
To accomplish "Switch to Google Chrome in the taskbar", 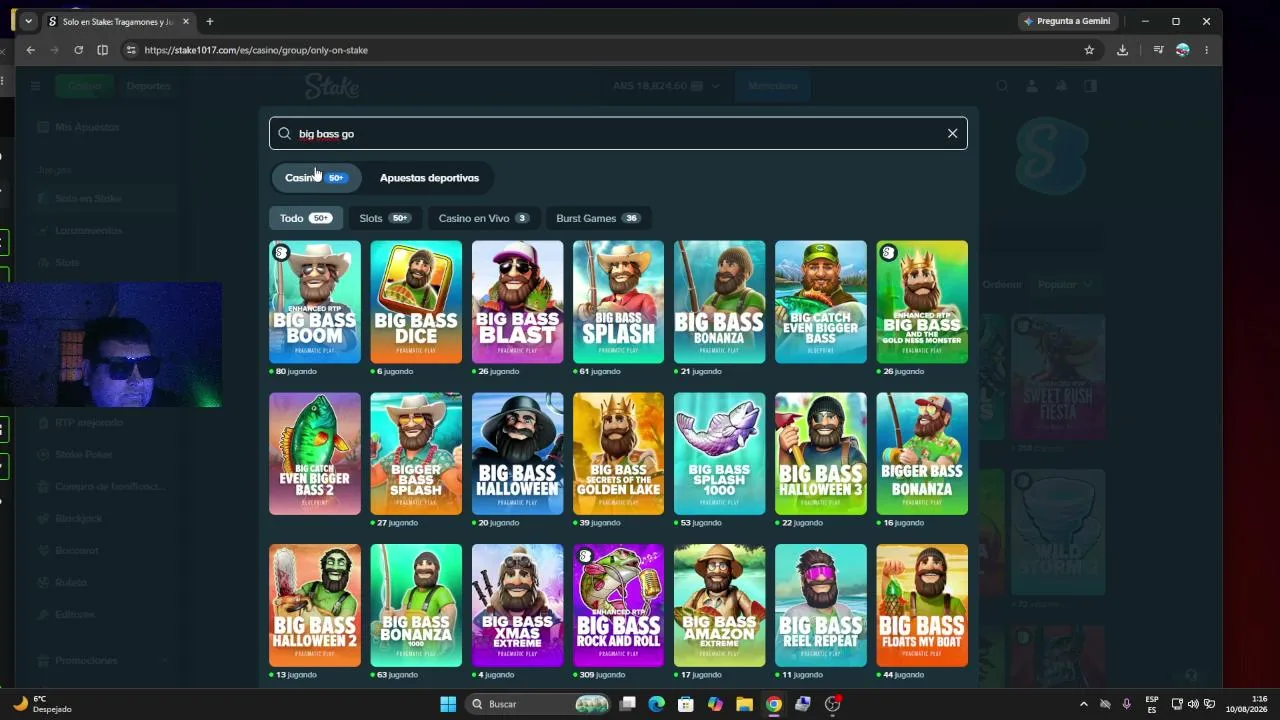I will pyautogui.click(x=773, y=704).
